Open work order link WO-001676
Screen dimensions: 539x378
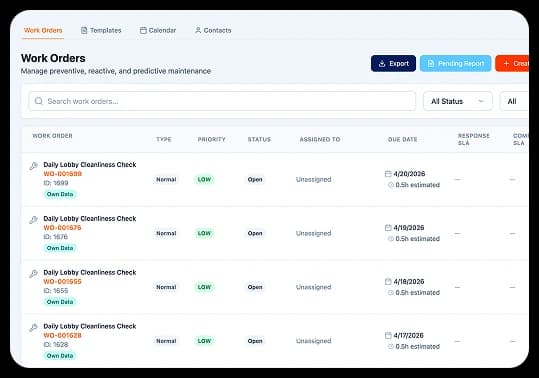tap(63, 228)
